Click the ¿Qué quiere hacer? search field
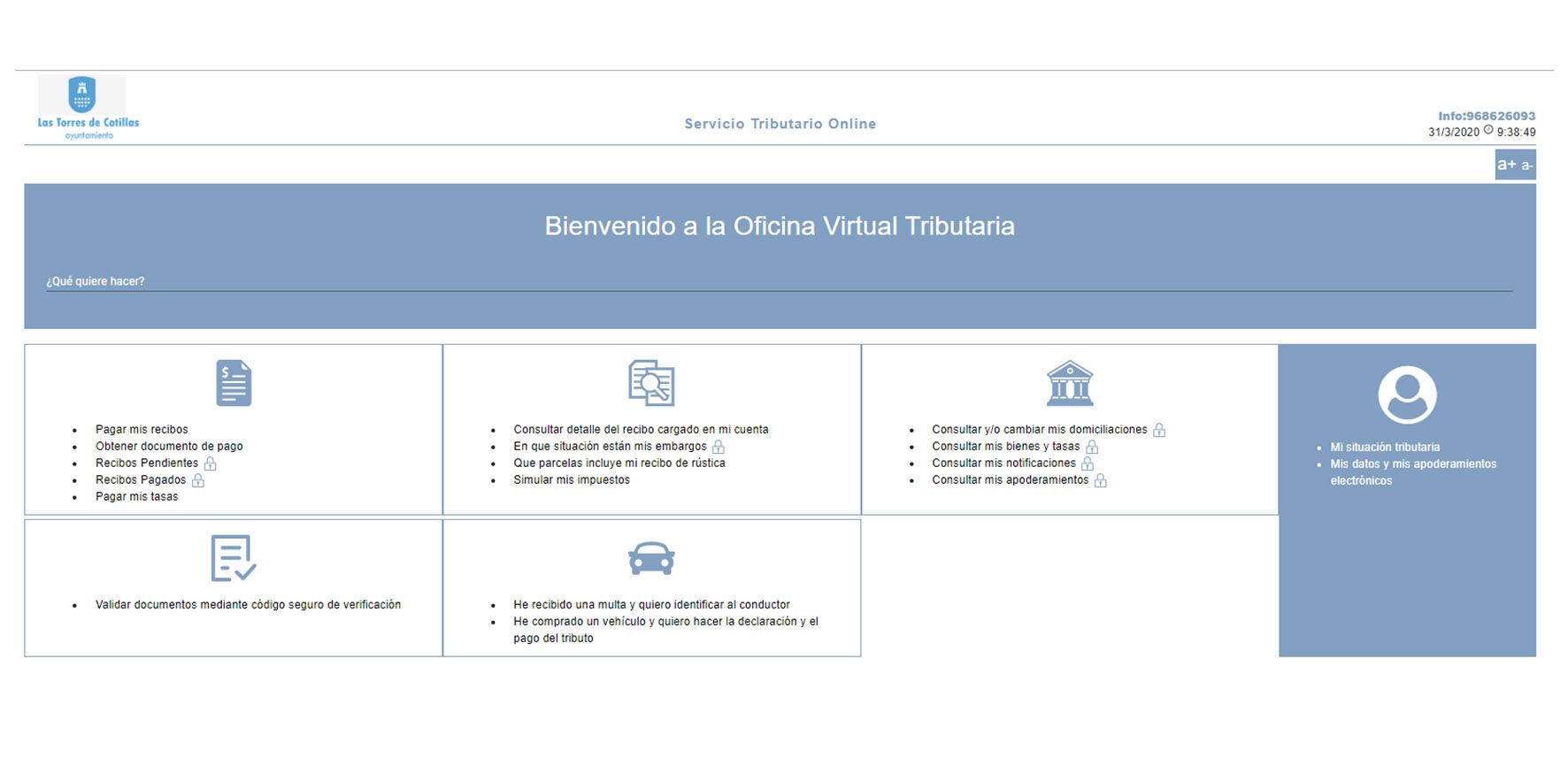The width and height of the screenshot is (1568, 766). click(779, 281)
